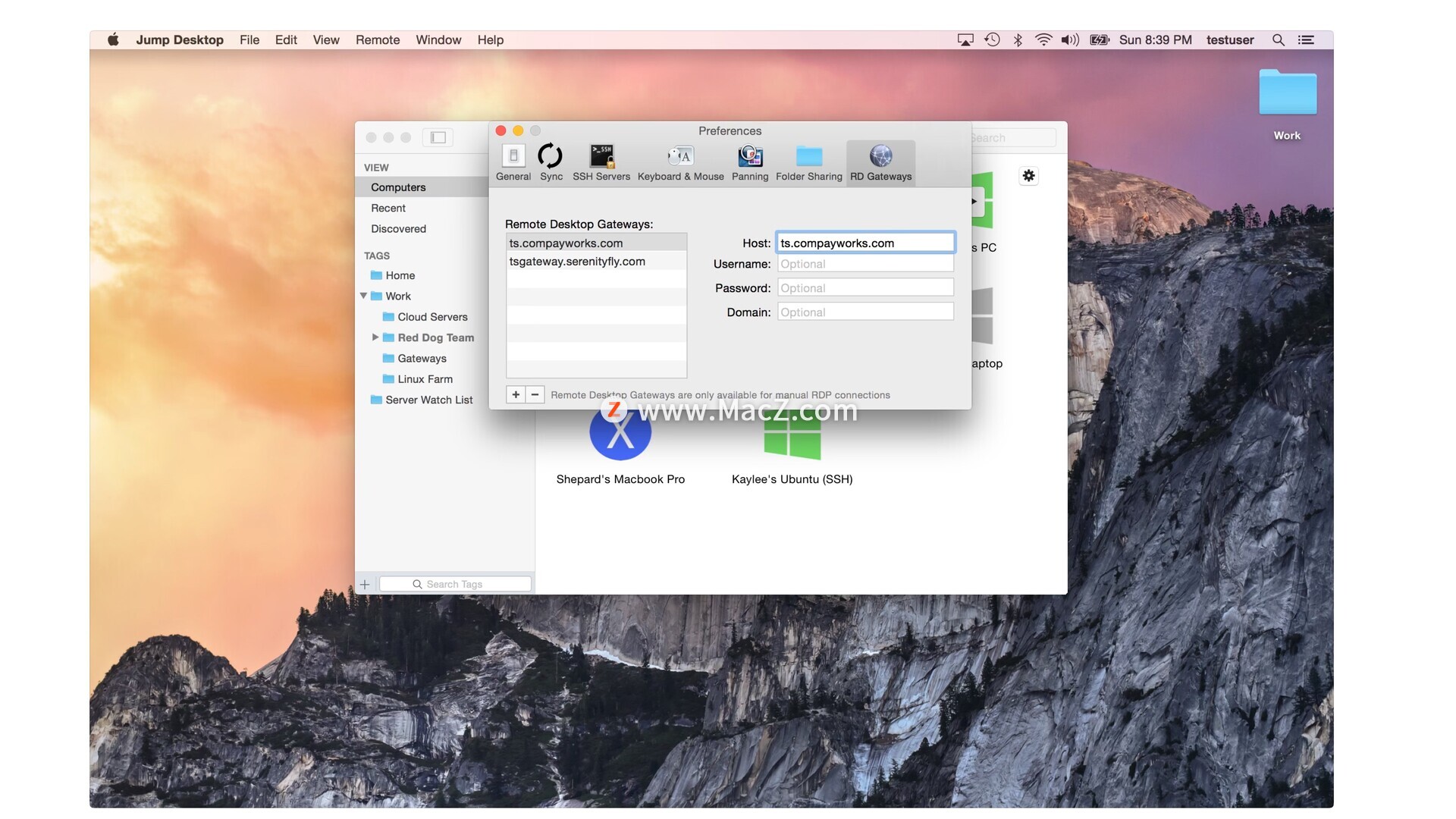1456x819 pixels.
Task: Open the Edit menu
Action: (286, 39)
